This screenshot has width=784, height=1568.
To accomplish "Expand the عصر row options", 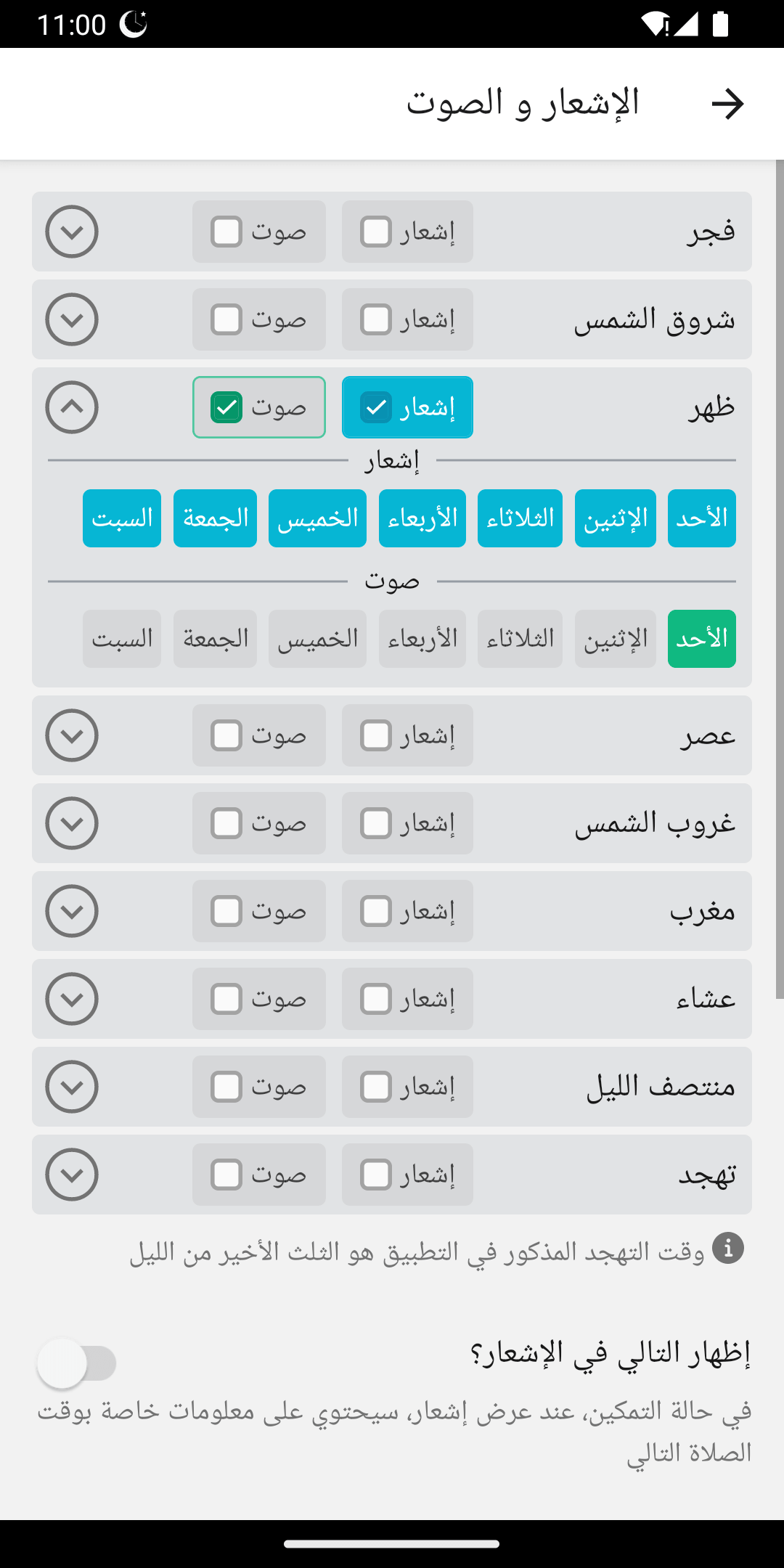I will pos(72,735).
